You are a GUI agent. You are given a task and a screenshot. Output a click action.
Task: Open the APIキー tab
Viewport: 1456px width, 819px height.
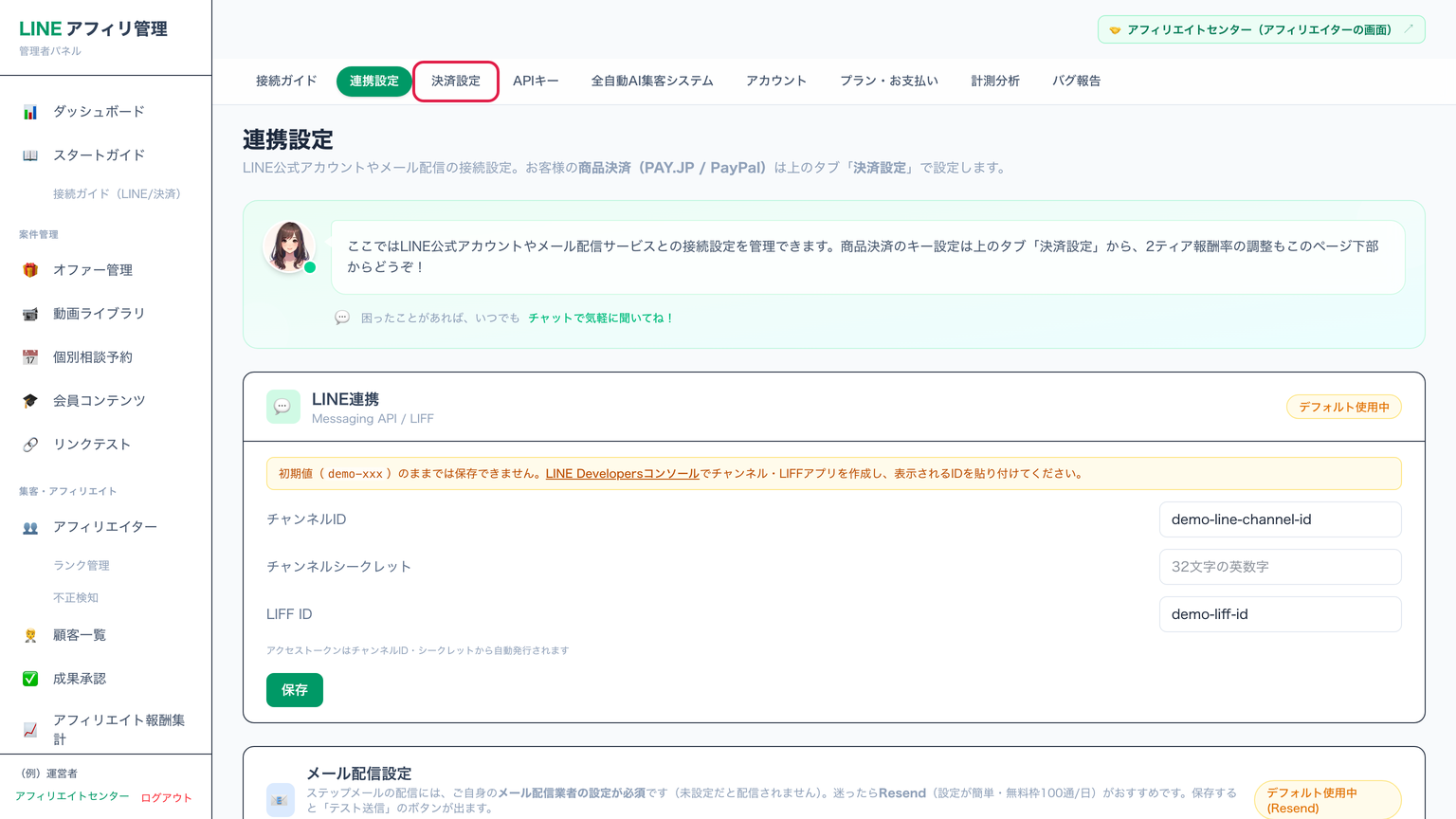pos(536,82)
